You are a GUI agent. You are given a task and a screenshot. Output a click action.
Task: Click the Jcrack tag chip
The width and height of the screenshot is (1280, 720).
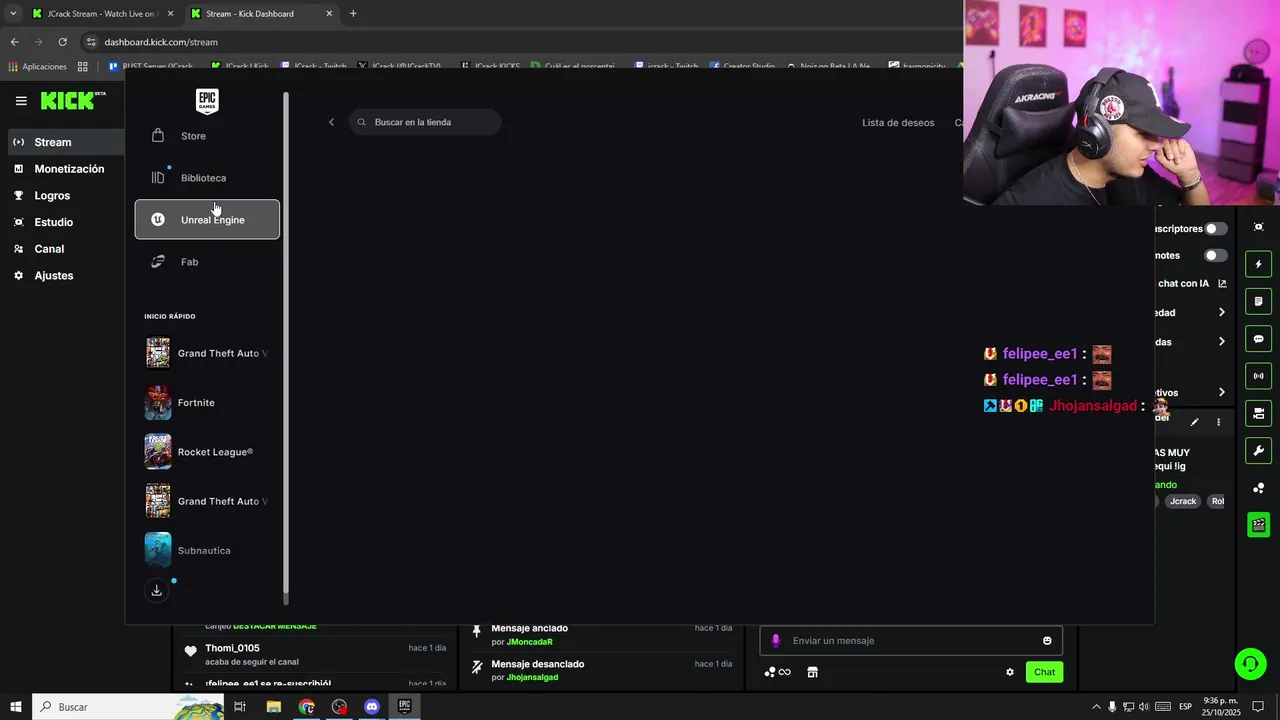point(1183,501)
